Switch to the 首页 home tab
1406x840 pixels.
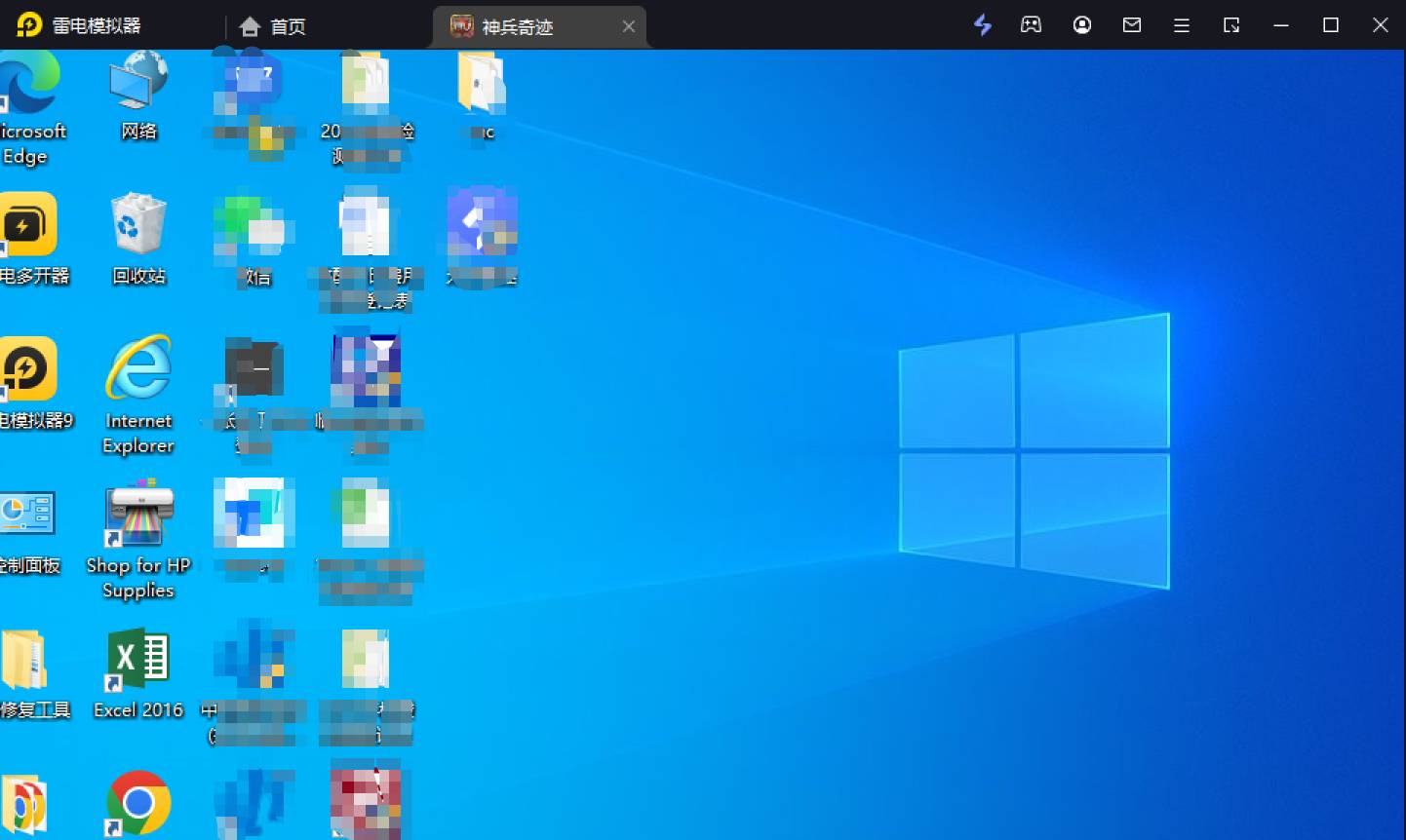tap(273, 26)
